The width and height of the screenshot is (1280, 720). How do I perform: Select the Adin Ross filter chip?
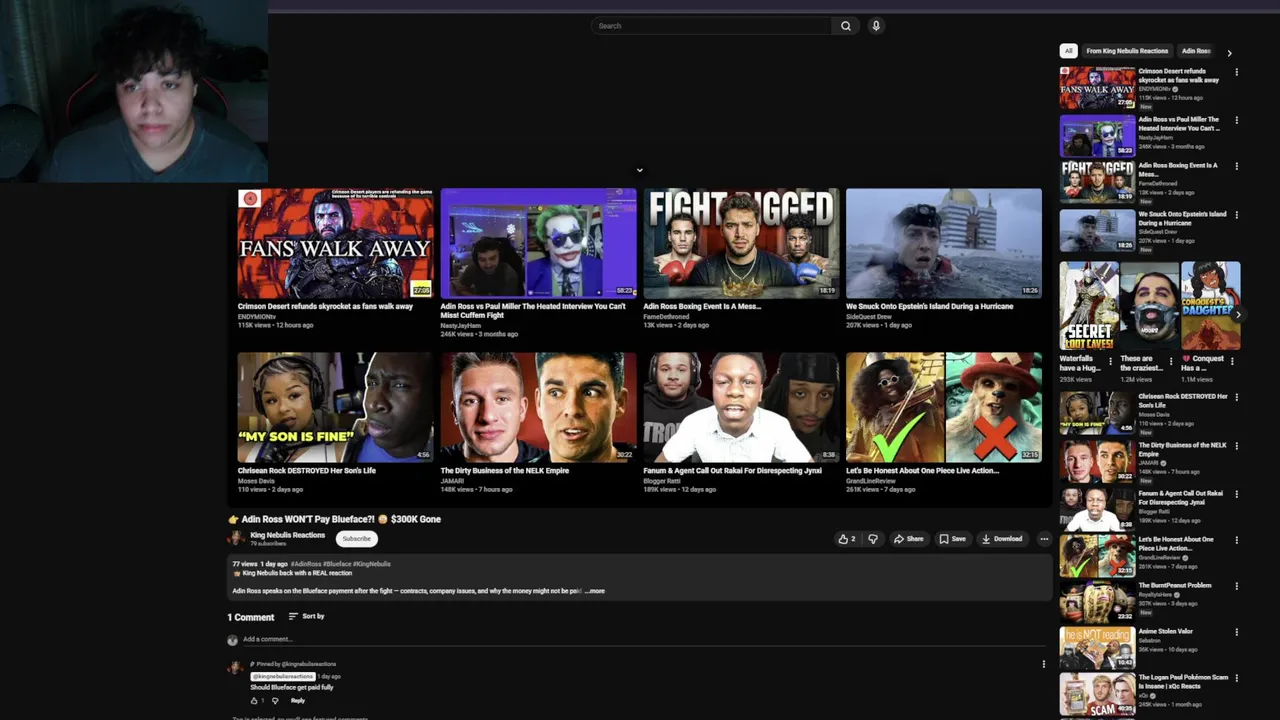tap(1196, 51)
